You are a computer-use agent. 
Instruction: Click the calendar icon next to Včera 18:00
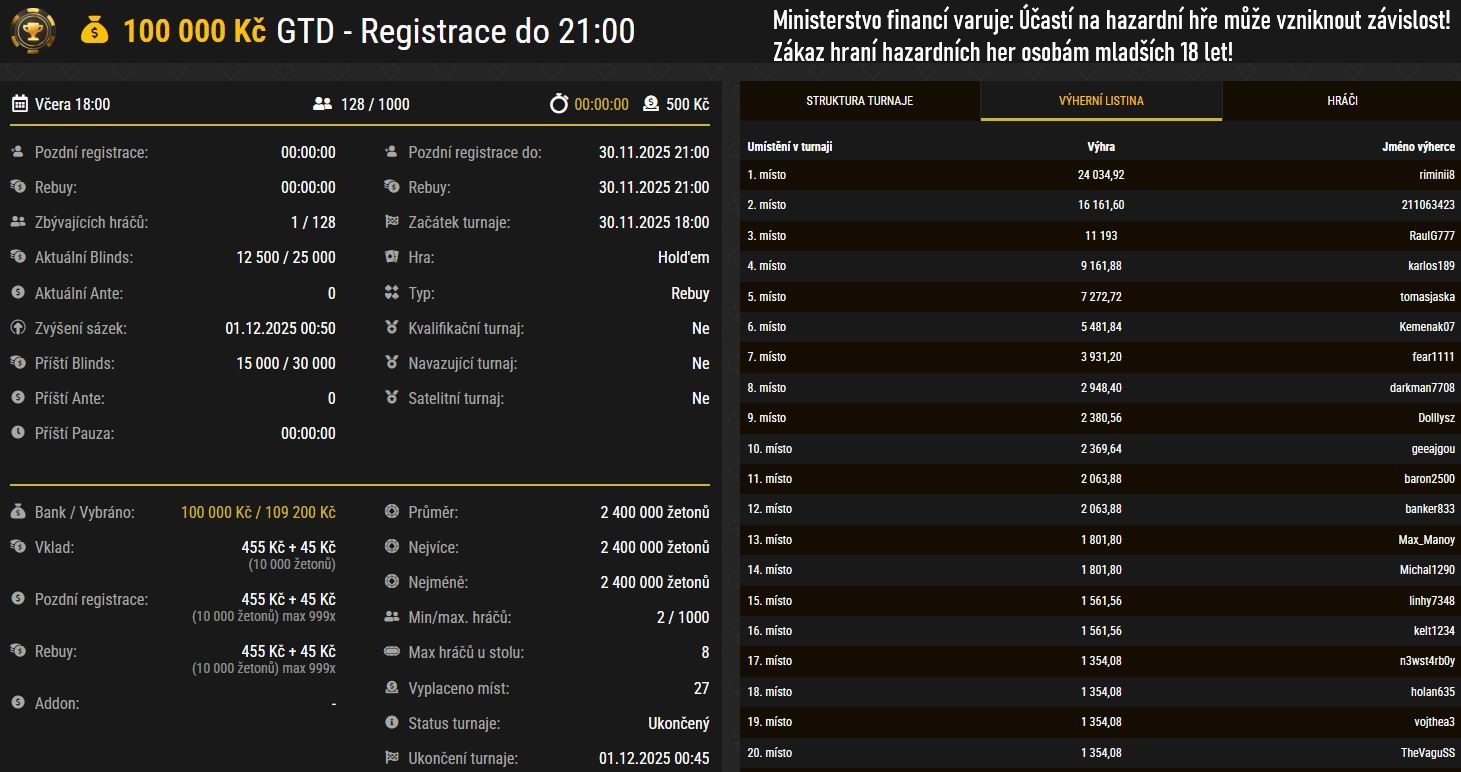[x=19, y=104]
